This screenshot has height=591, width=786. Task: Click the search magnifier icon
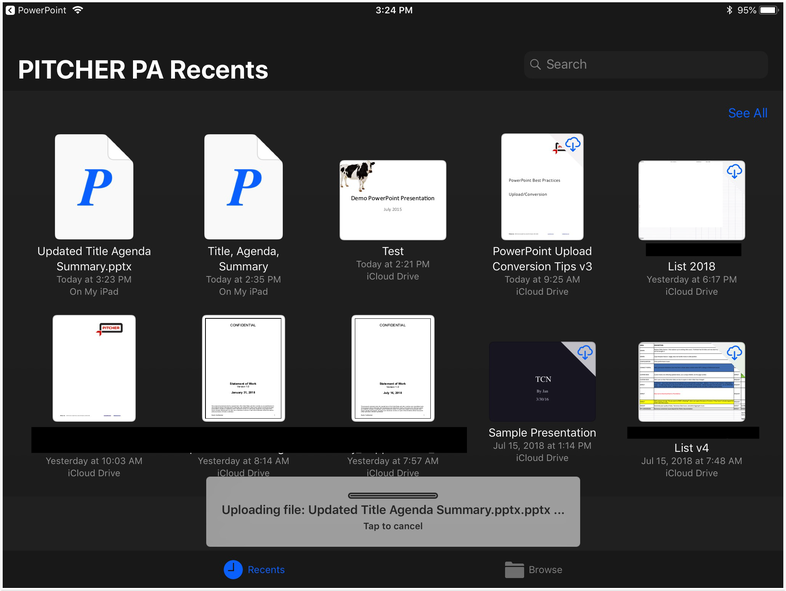pyautogui.click(x=535, y=65)
